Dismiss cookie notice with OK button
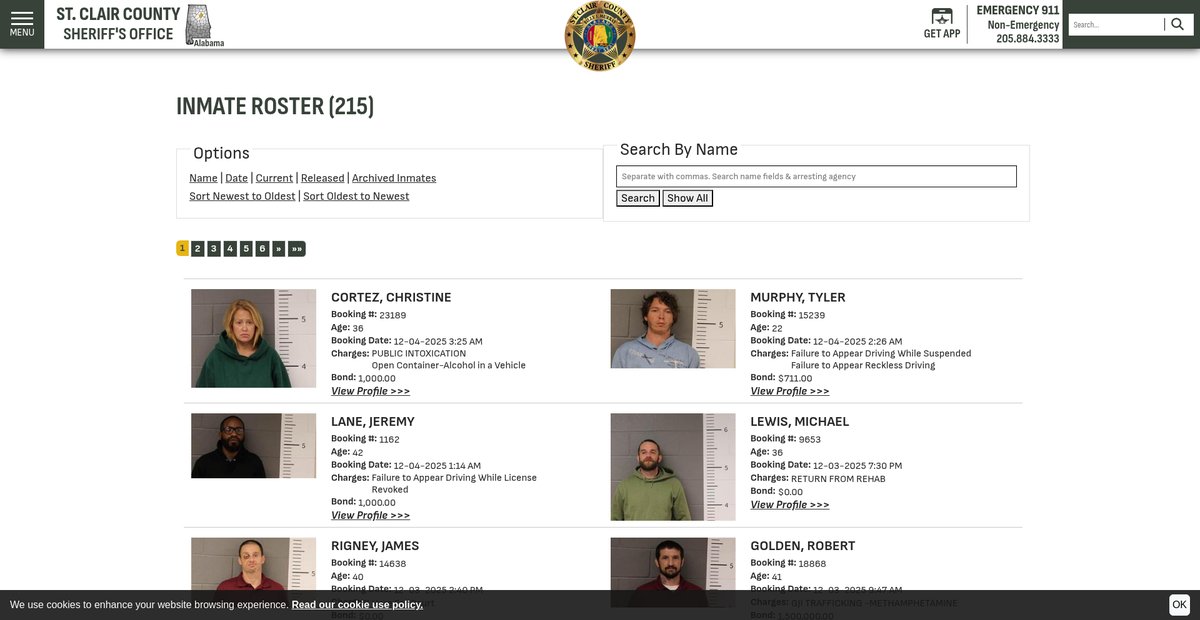This screenshot has width=1200, height=620. pyautogui.click(x=1180, y=605)
